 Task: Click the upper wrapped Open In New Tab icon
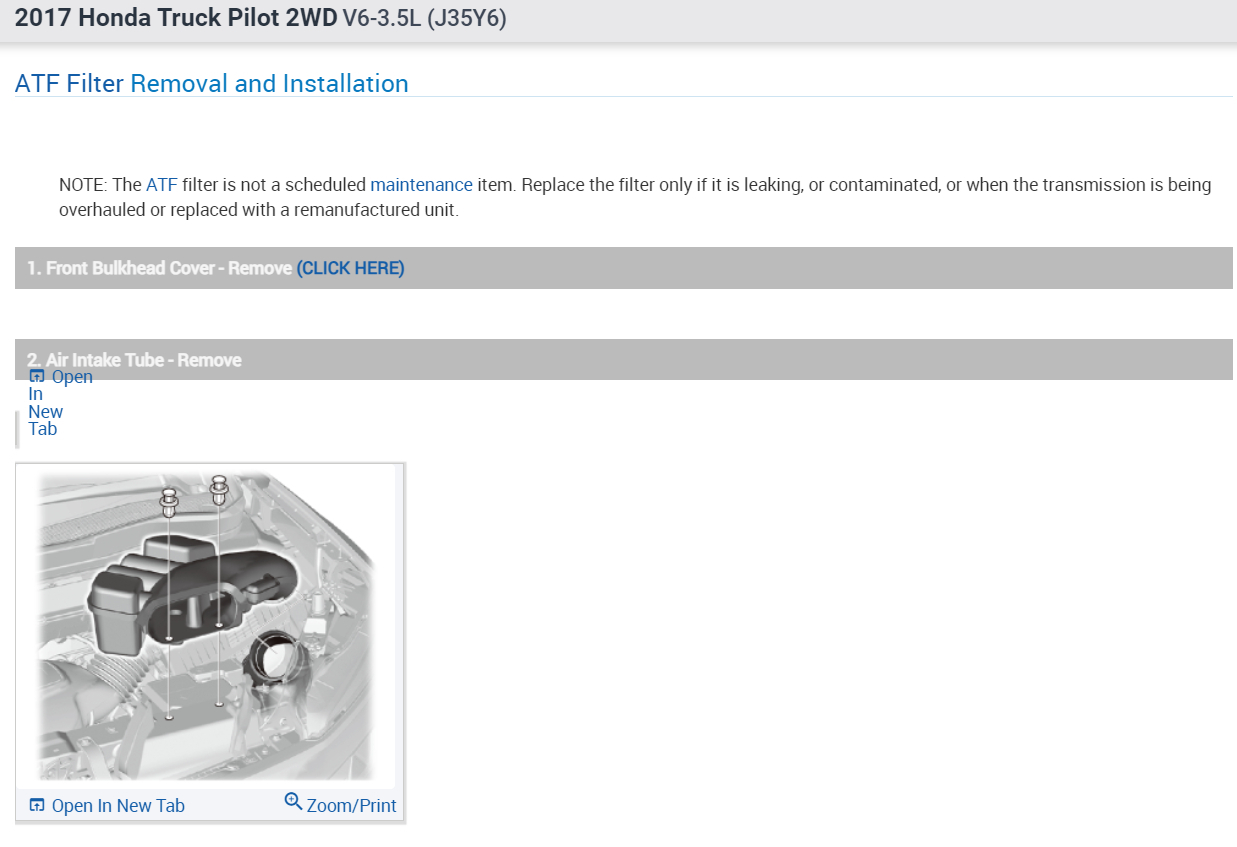pyautogui.click(x=37, y=377)
